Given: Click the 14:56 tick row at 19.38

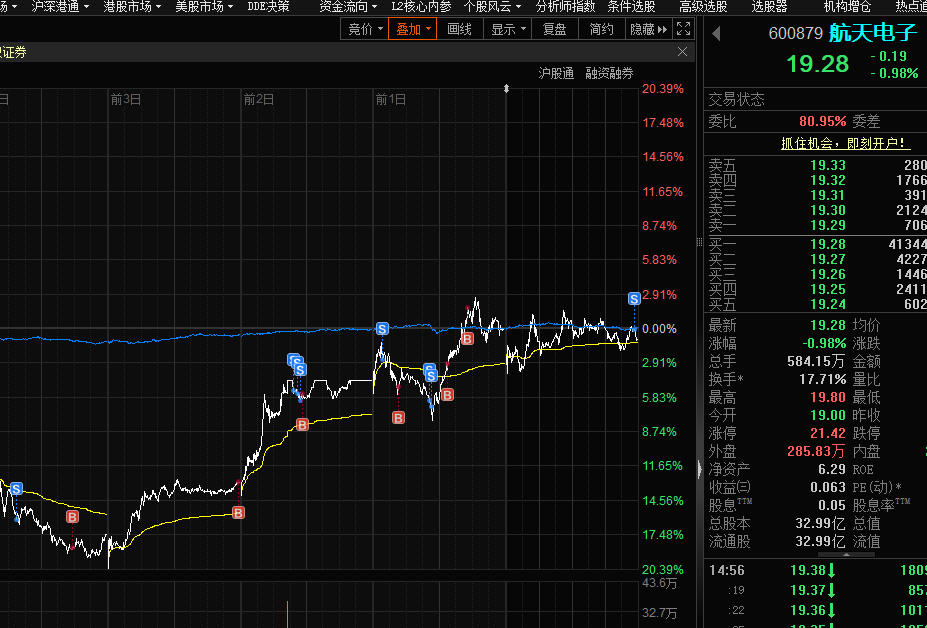Looking at the screenshot, I should 817,570.
